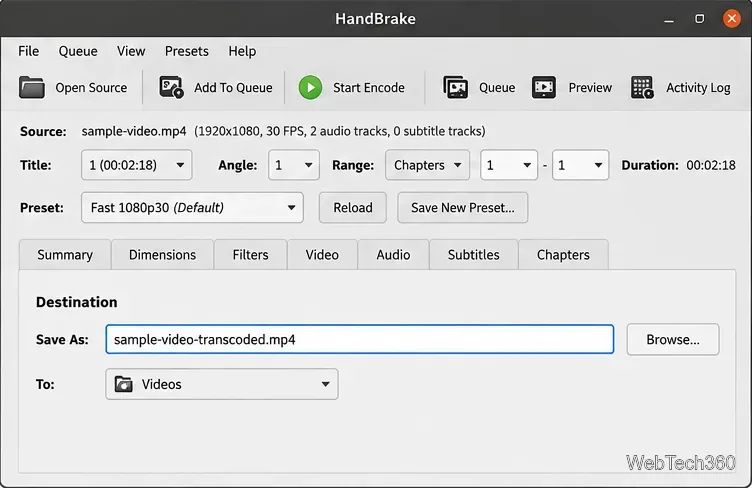Open the Preset dropdown Fast 1080p30
752x488 pixels.
192,208
